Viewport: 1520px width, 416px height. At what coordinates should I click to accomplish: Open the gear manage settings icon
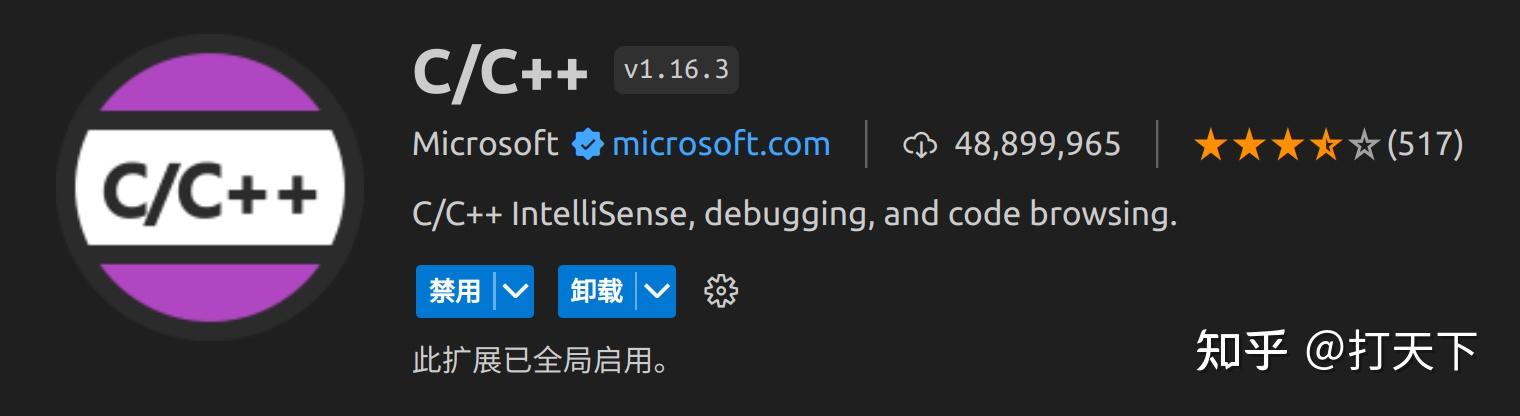tap(721, 291)
